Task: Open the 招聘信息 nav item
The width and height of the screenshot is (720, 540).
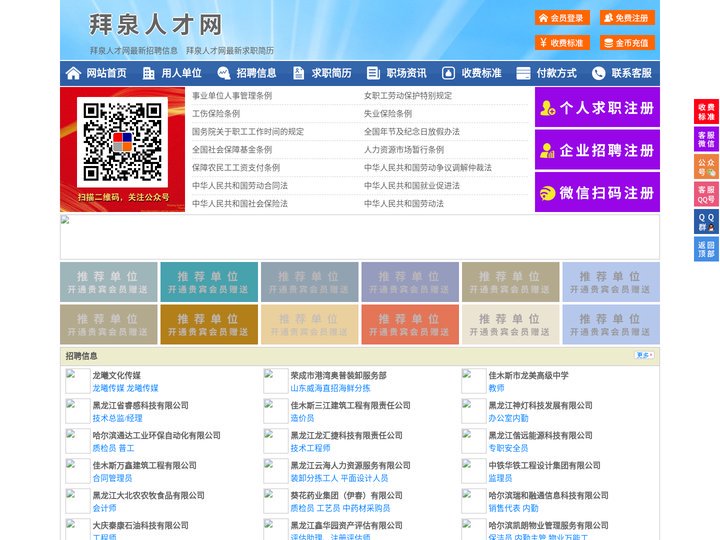Action: pyautogui.click(x=256, y=73)
